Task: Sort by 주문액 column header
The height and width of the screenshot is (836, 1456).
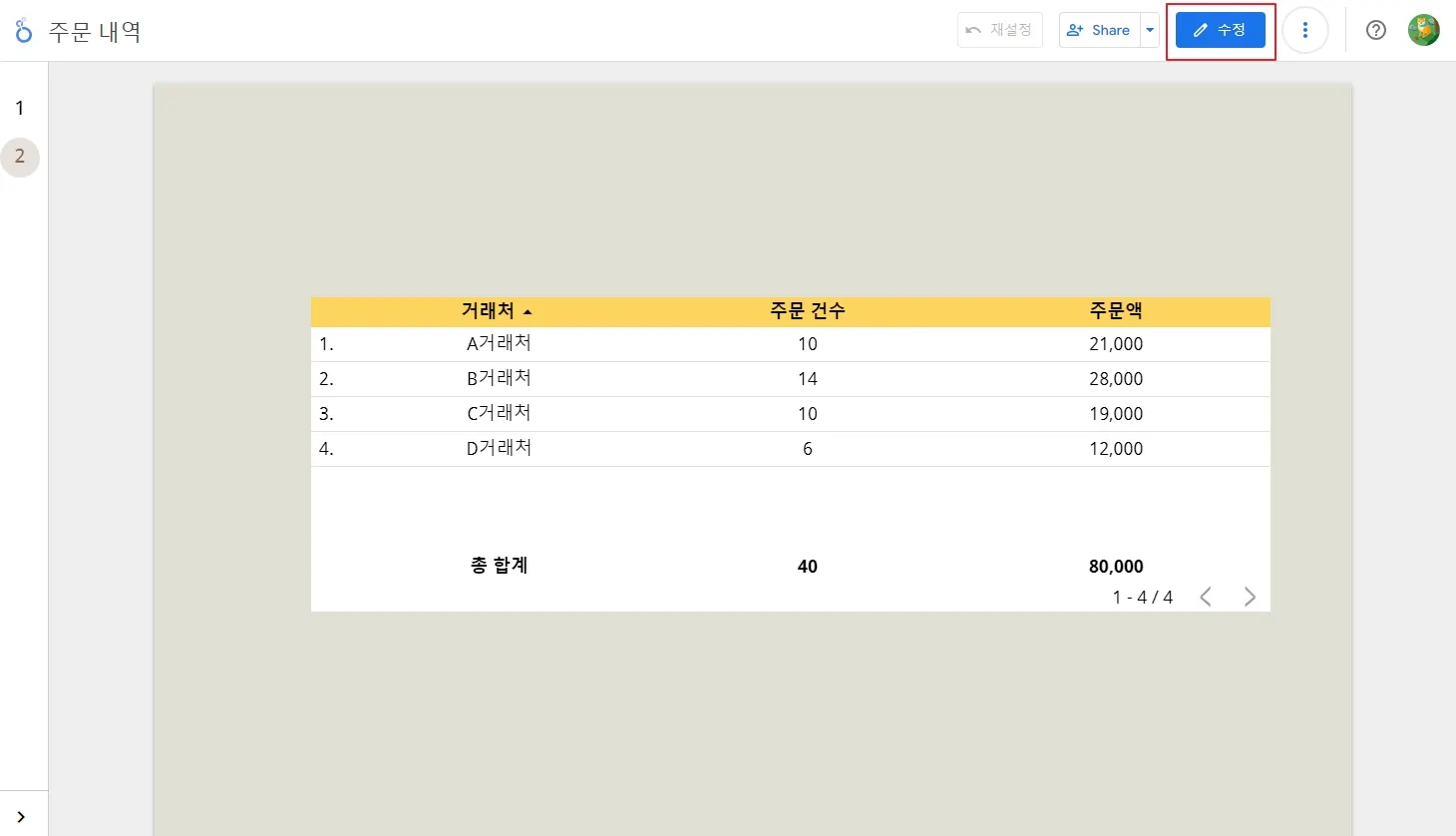Action: [x=1116, y=311]
